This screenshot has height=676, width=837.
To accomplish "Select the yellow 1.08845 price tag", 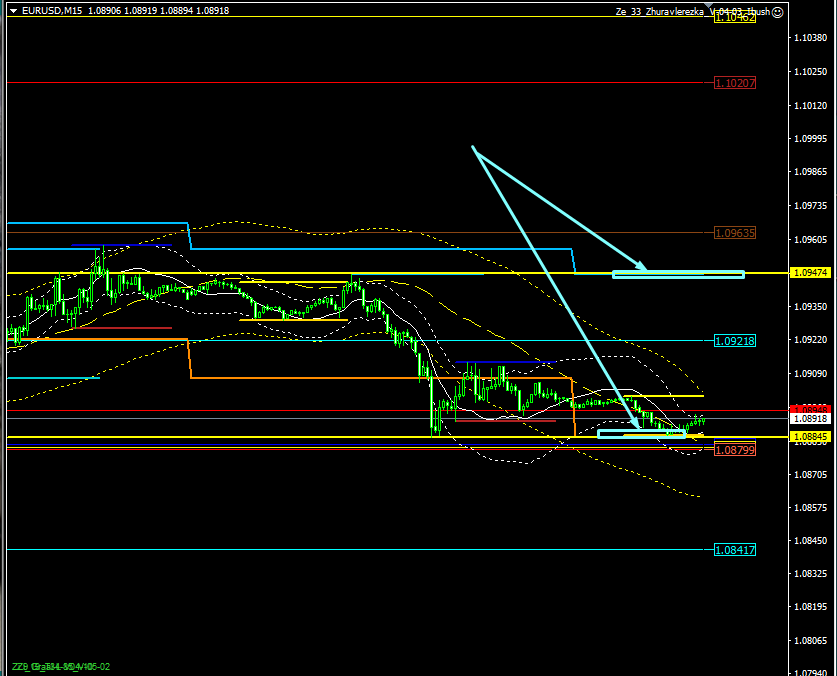I will [x=809, y=437].
